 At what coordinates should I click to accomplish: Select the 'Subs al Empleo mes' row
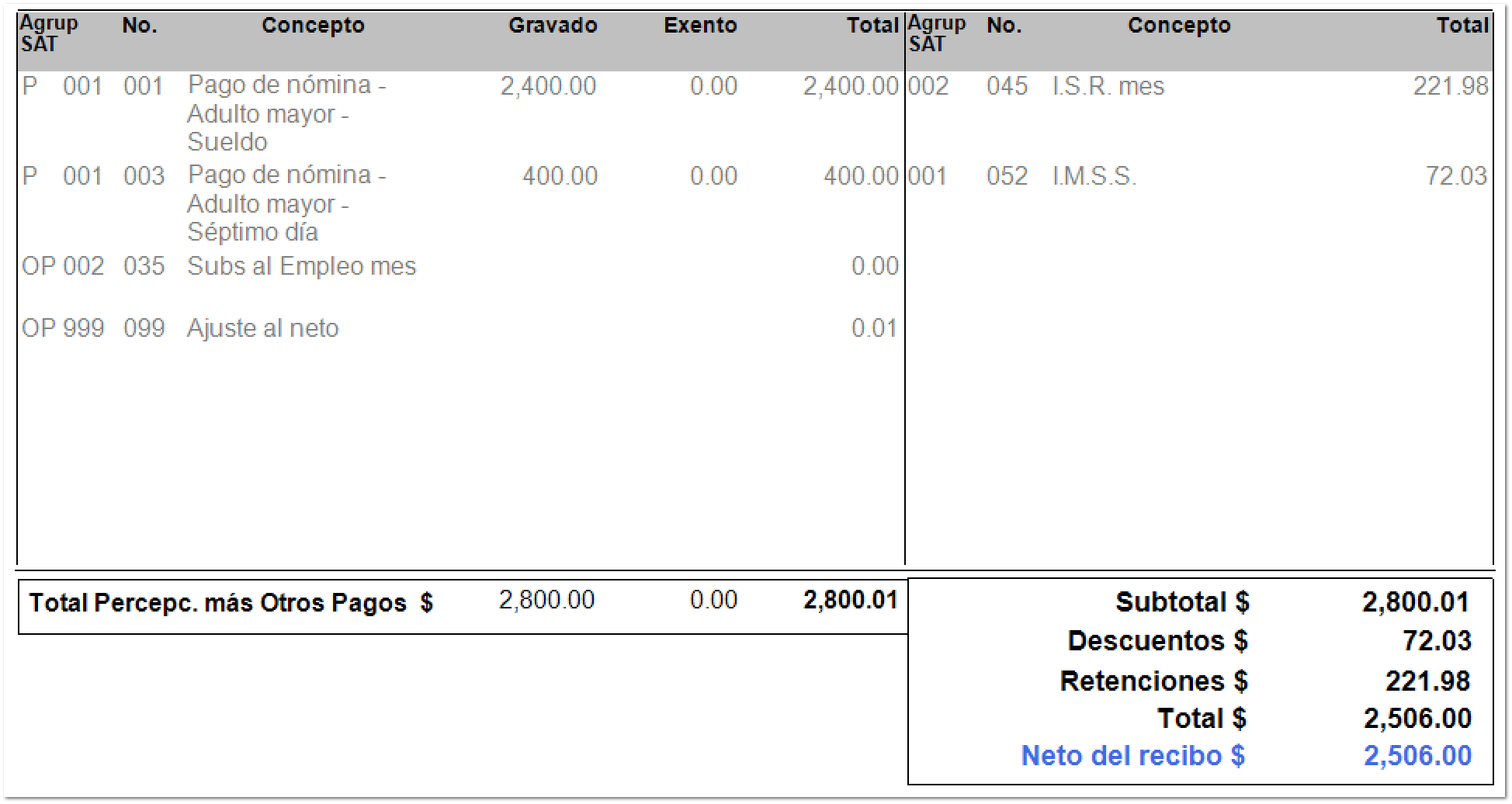coord(460,266)
